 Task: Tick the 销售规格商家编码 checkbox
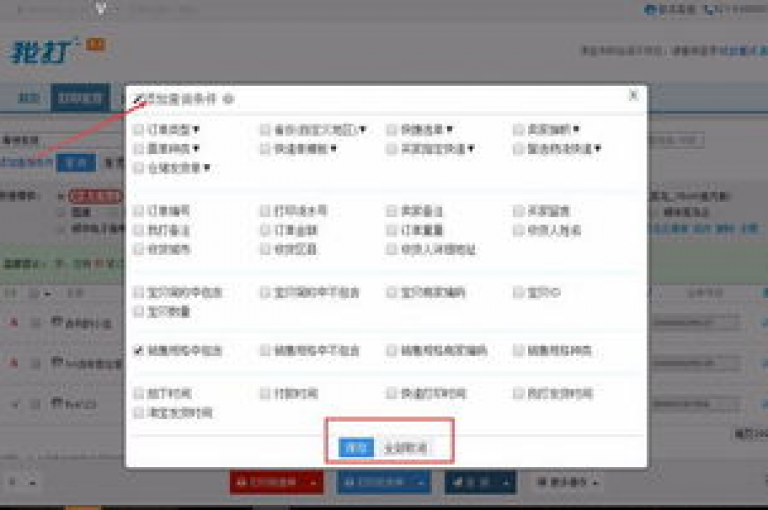391,350
